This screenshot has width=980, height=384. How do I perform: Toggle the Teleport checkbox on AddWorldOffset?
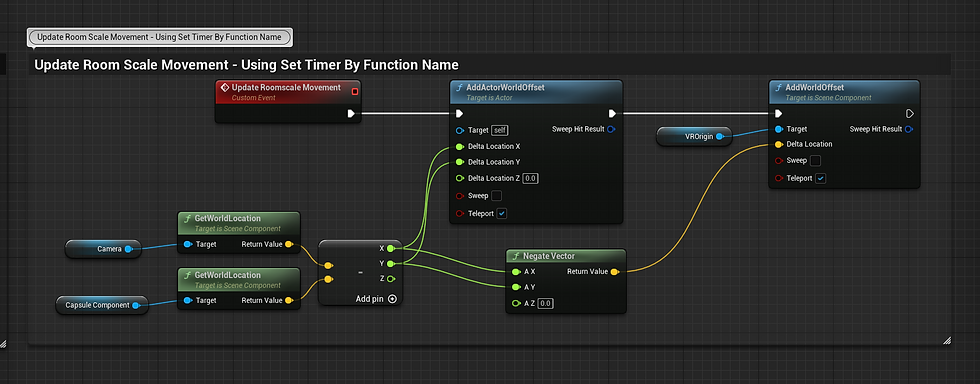coord(821,178)
